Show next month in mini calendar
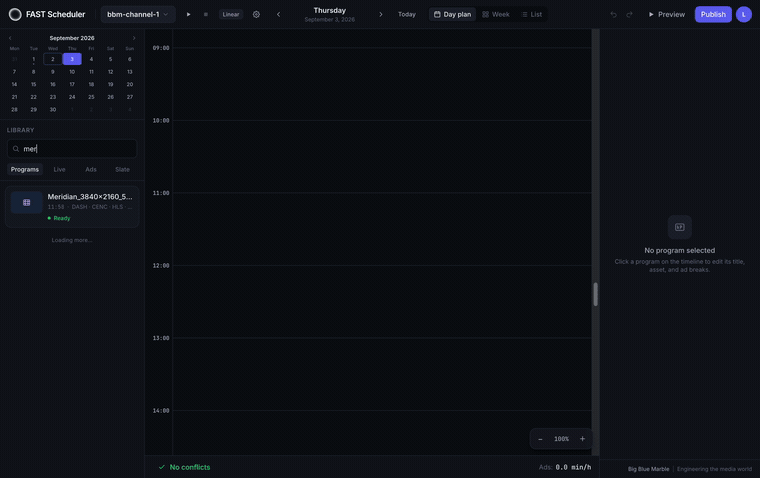Viewport: 760px width, 478px height. (134, 38)
